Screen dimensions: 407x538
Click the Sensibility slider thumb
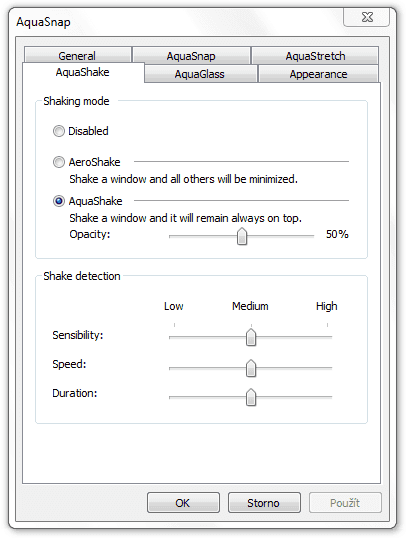point(251,337)
